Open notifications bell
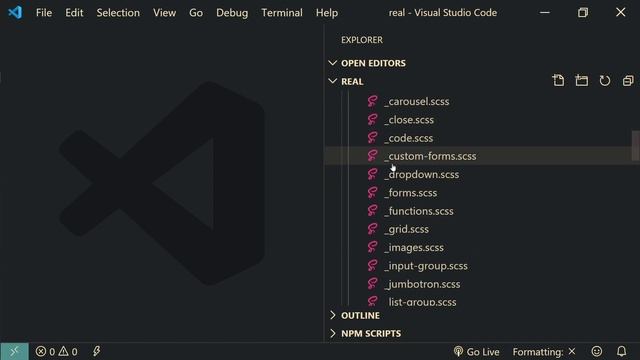This screenshot has width=640, height=360. 621,351
